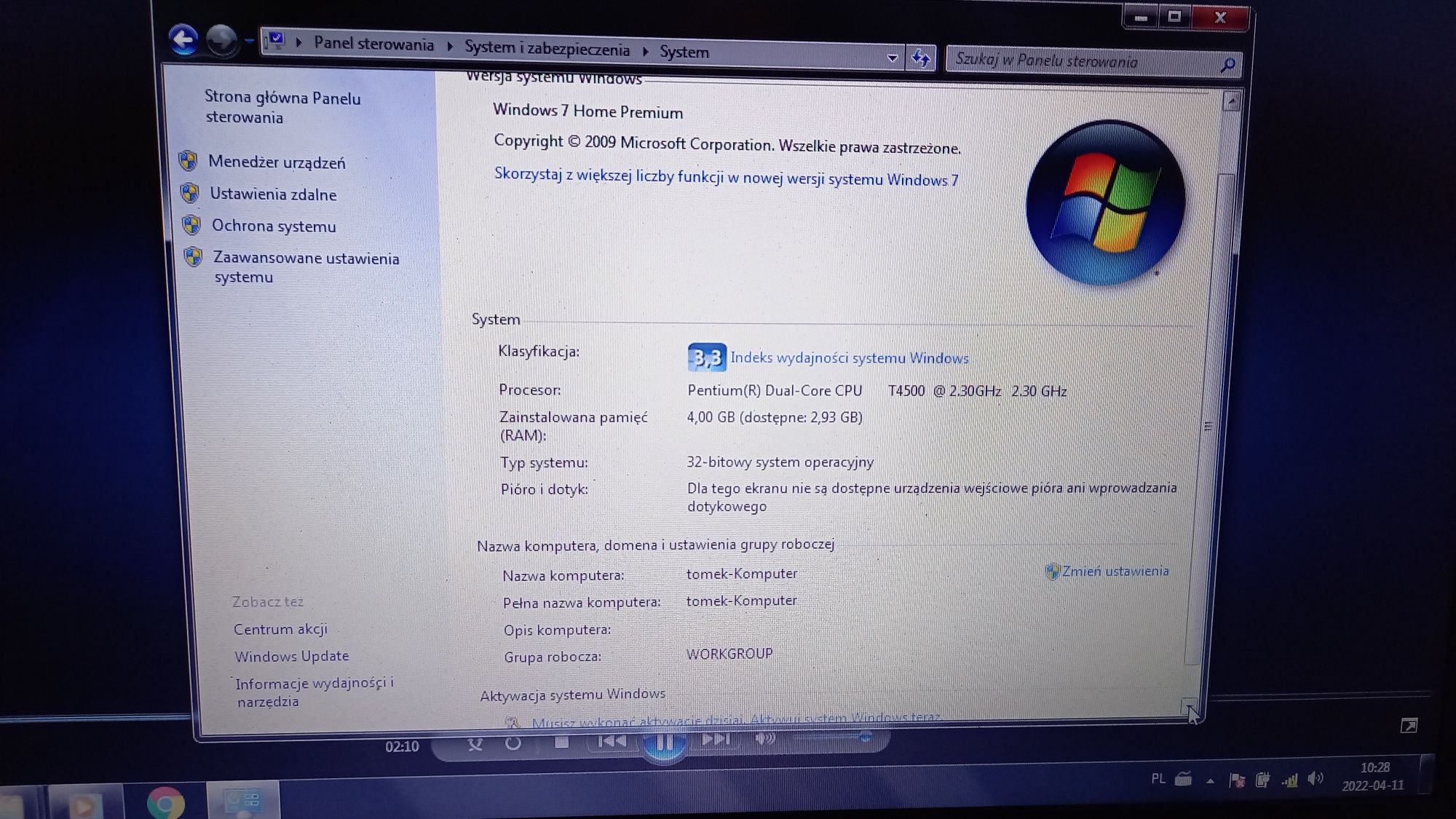This screenshot has width=1456, height=819.
Task: Click the computer icon in the address bar
Action: coord(276,41)
